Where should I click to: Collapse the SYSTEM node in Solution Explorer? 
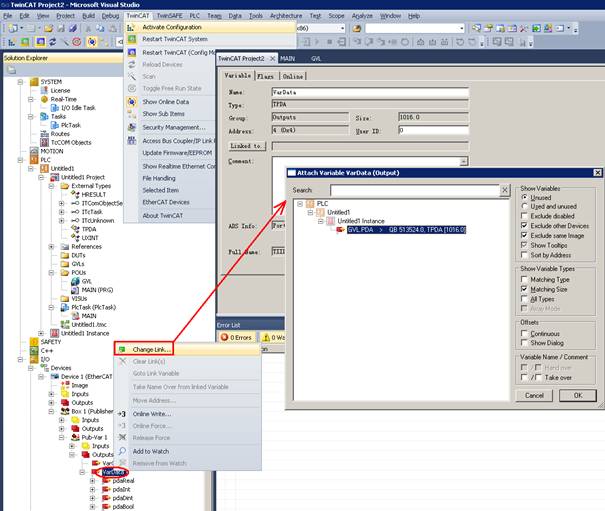[20, 81]
